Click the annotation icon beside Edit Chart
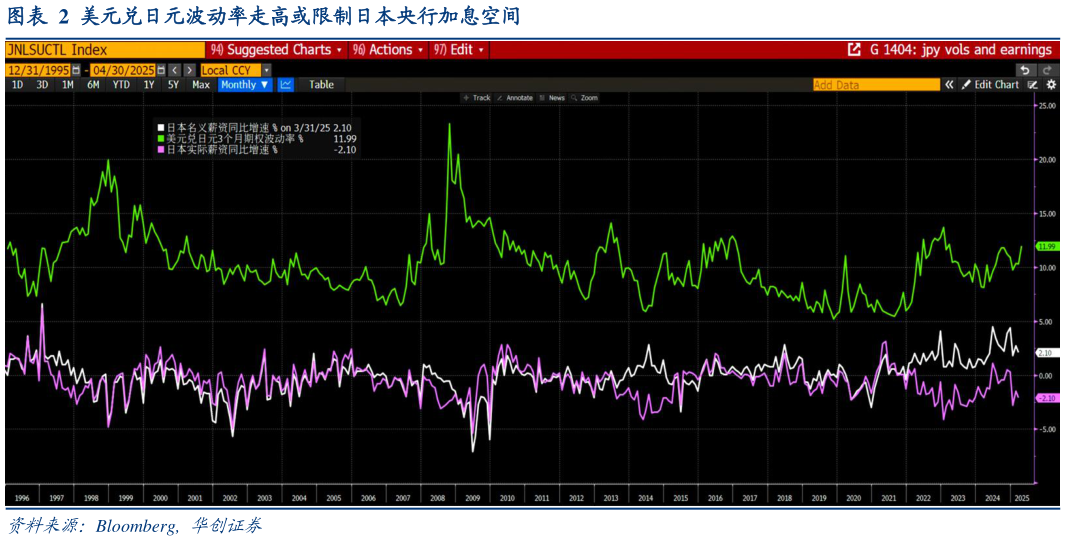Screen dimensions: 1066x541 click(1032, 85)
